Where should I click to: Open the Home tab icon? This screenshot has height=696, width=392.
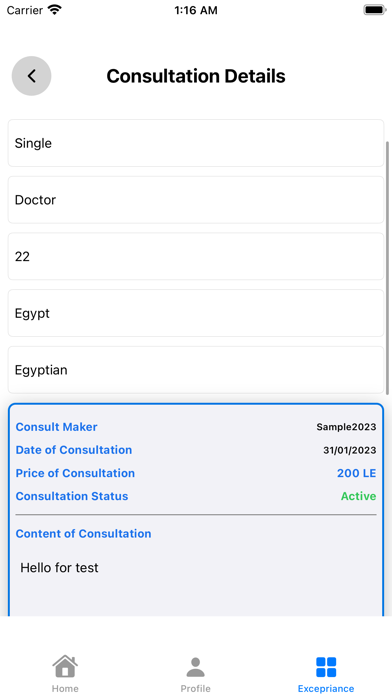pos(65,666)
